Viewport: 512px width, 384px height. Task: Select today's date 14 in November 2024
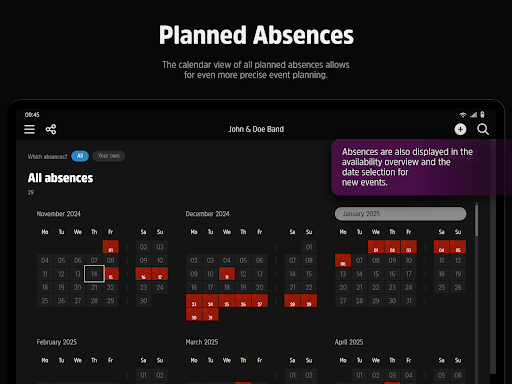click(94, 274)
